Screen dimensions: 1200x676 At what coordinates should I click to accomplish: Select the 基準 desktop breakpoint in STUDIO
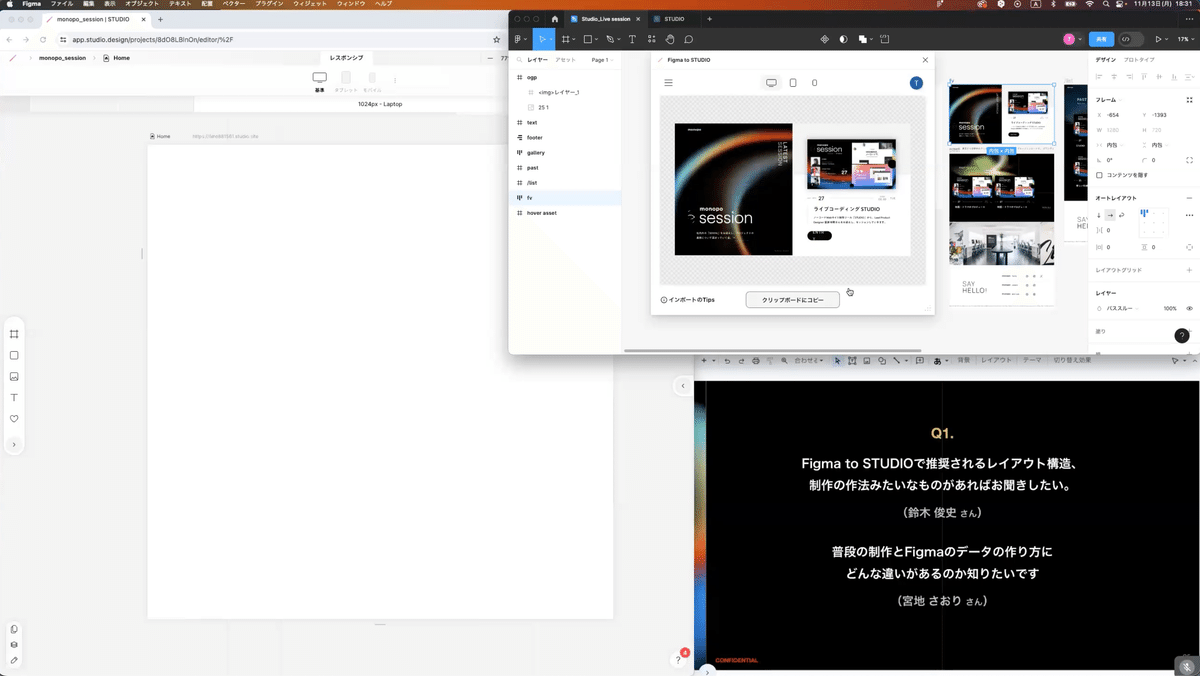[319, 81]
